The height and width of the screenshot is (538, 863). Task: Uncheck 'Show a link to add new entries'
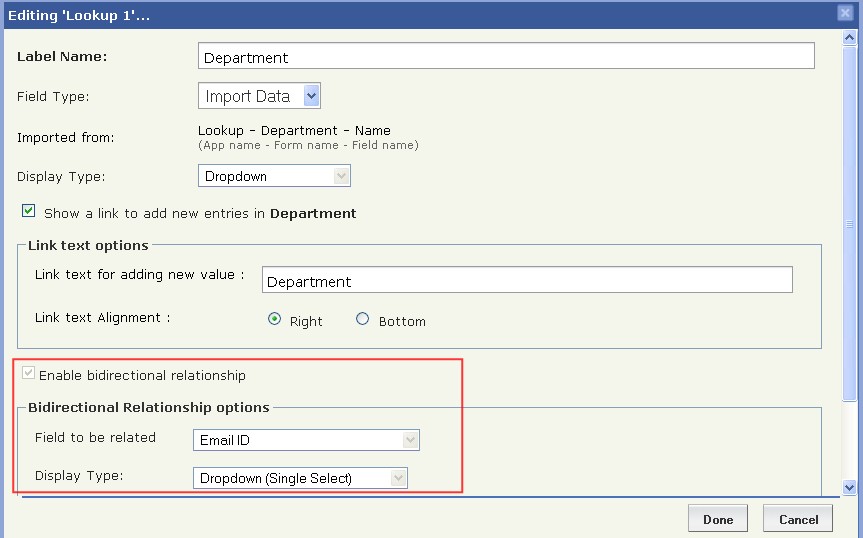[28, 211]
